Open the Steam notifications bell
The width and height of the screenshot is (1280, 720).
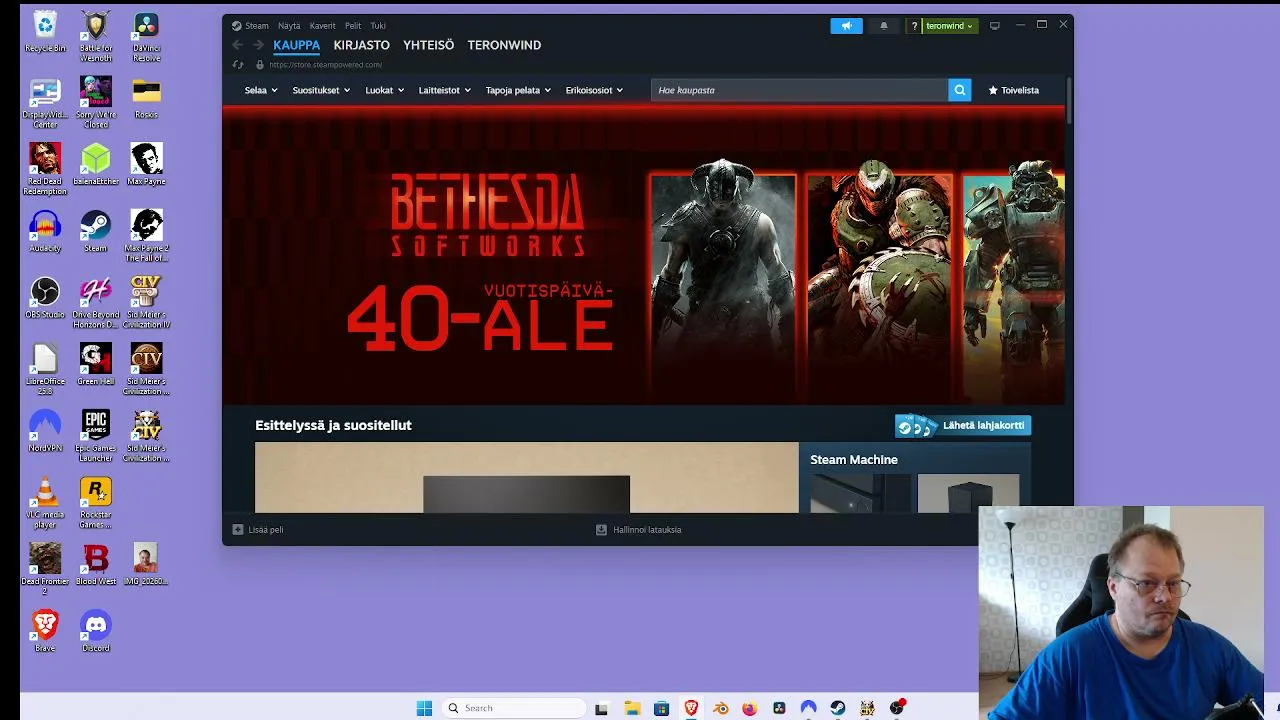[x=883, y=26]
